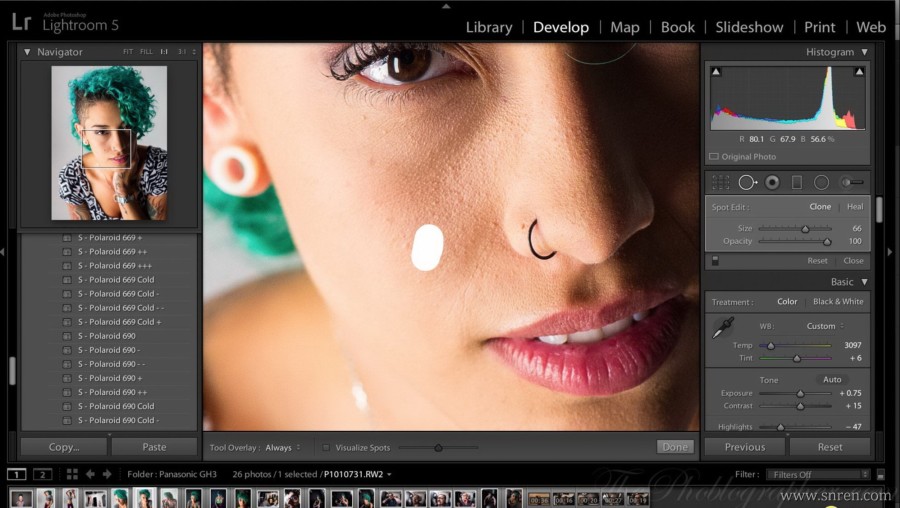The width and height of the screenshot is (900, 508).
Task: Click preset icon beside S - Polaroid 690
Action: [x=67, y=336]
